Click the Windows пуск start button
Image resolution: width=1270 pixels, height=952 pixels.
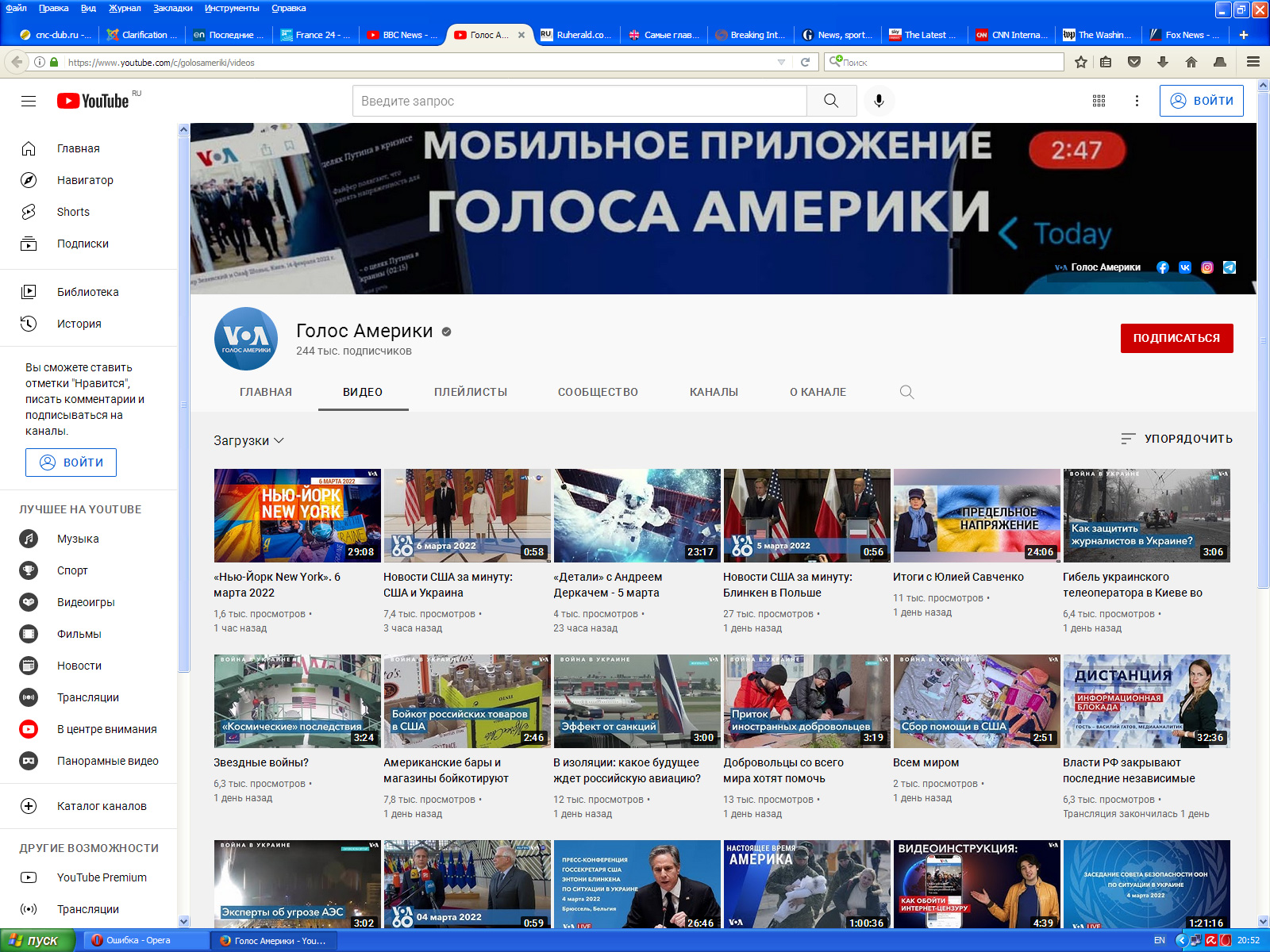tap(37, 940)
